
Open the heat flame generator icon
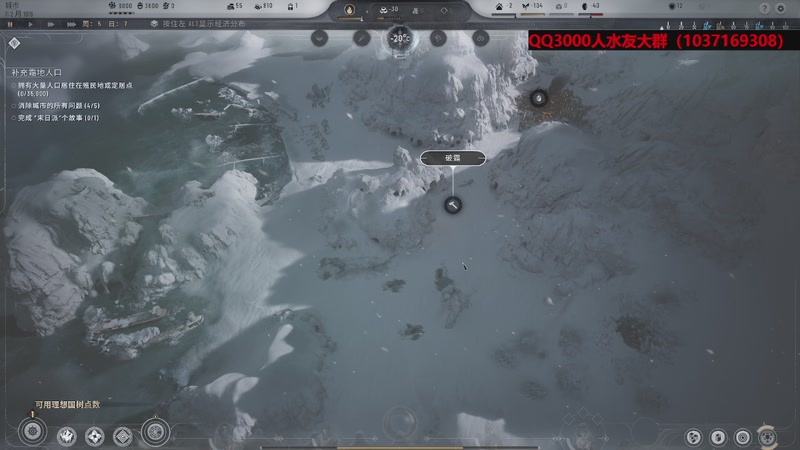pos(349,10)
